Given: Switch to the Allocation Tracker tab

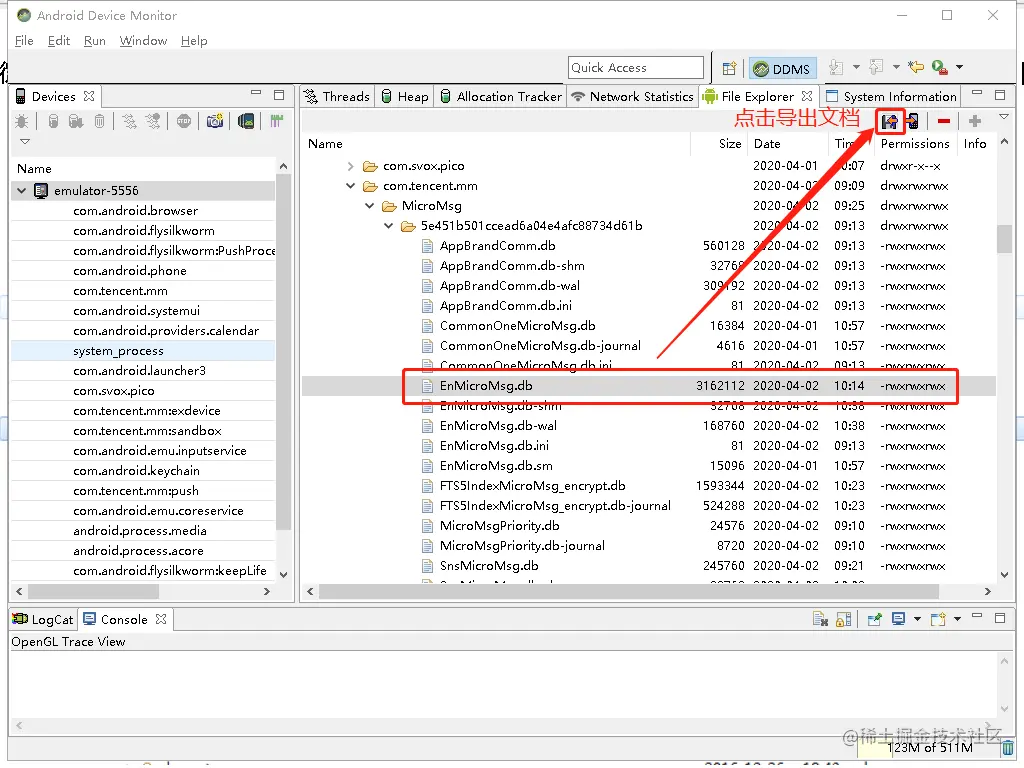Looking at the screenshot, I should click(501, 97).
